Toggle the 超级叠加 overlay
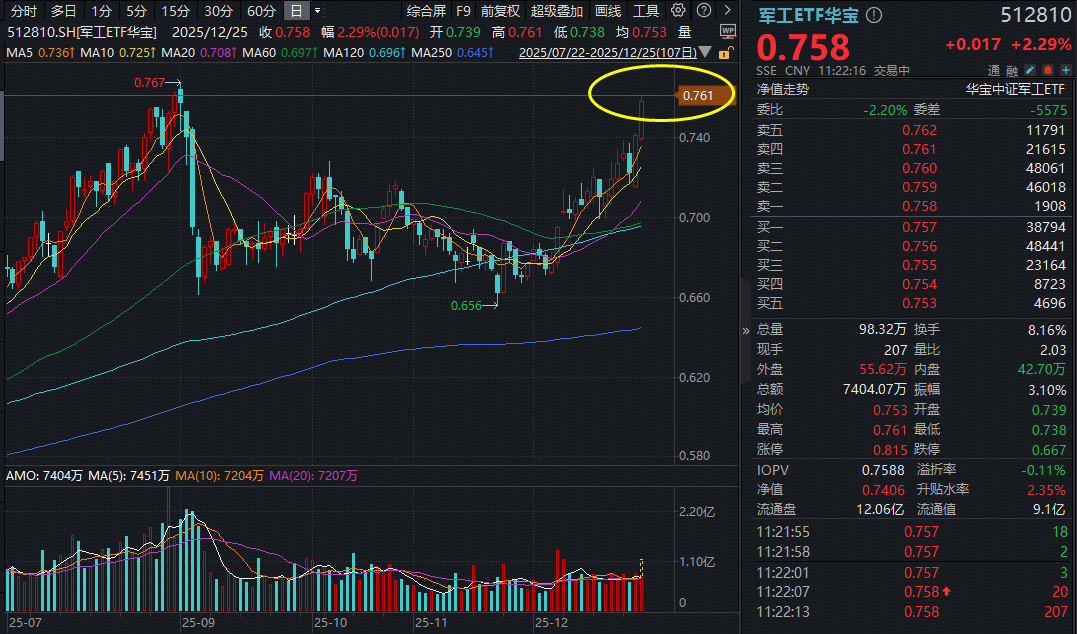The image size is (1077, 634). tap(556, 11)
